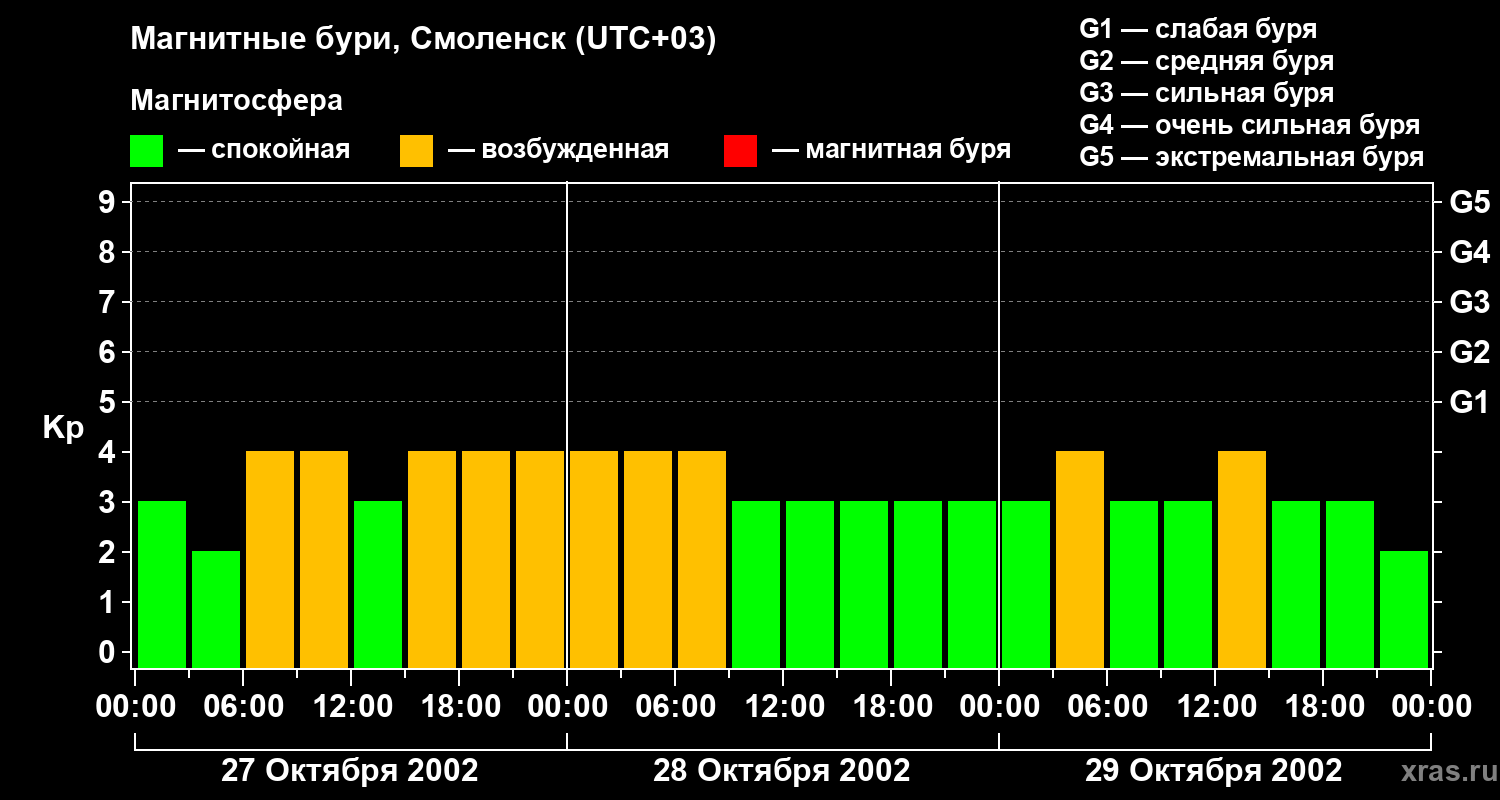This screenshot has width=1500, height=800.
Task: Click the G3 label on the right axis
Action: click(x=1470, y=302)
